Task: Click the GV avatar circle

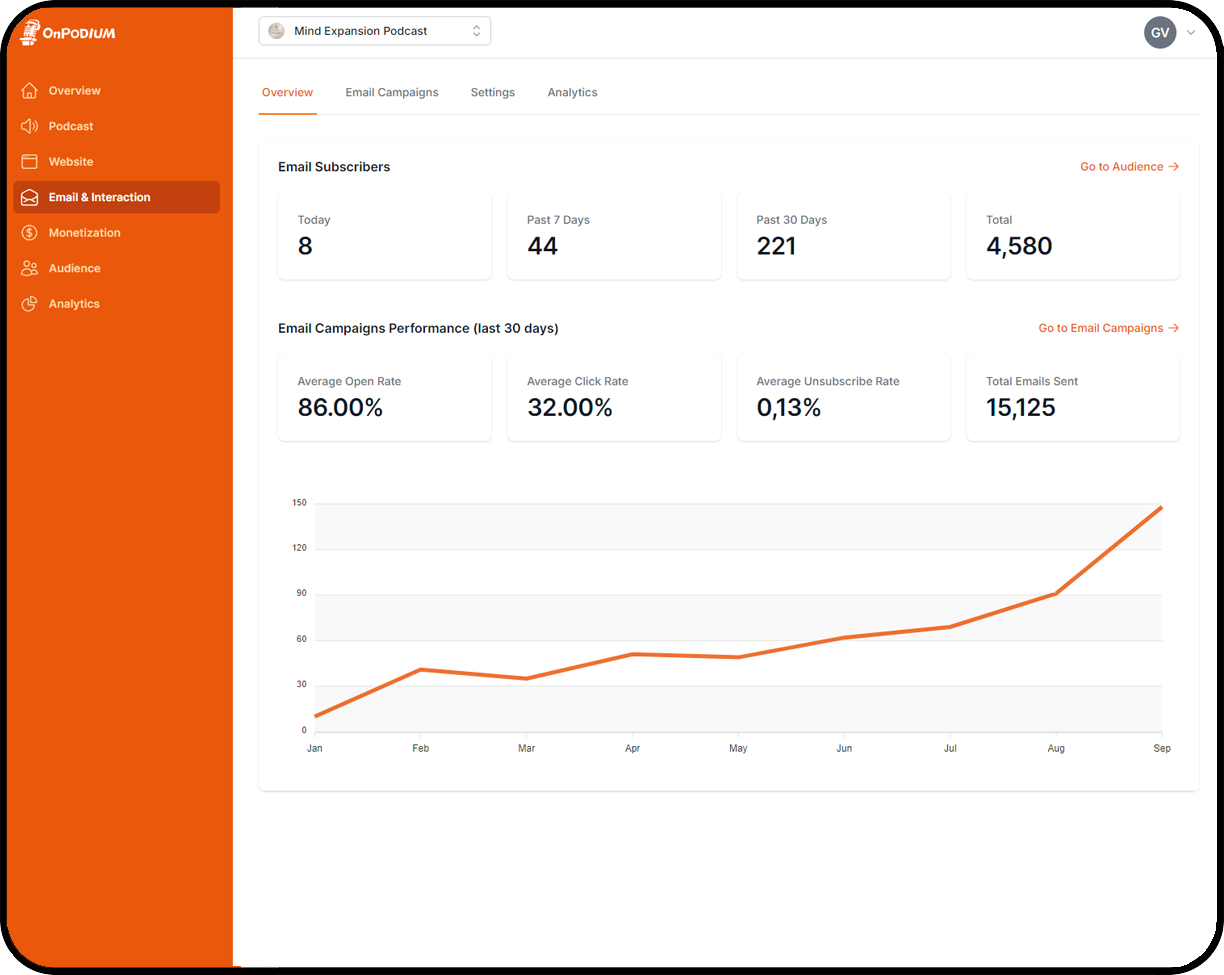Action: [x=1159, y=32]
